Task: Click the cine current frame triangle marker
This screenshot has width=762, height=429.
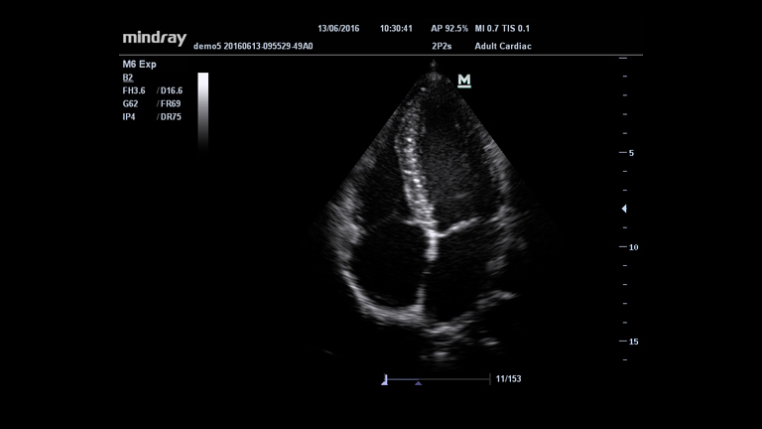Action: click(418, 383)
